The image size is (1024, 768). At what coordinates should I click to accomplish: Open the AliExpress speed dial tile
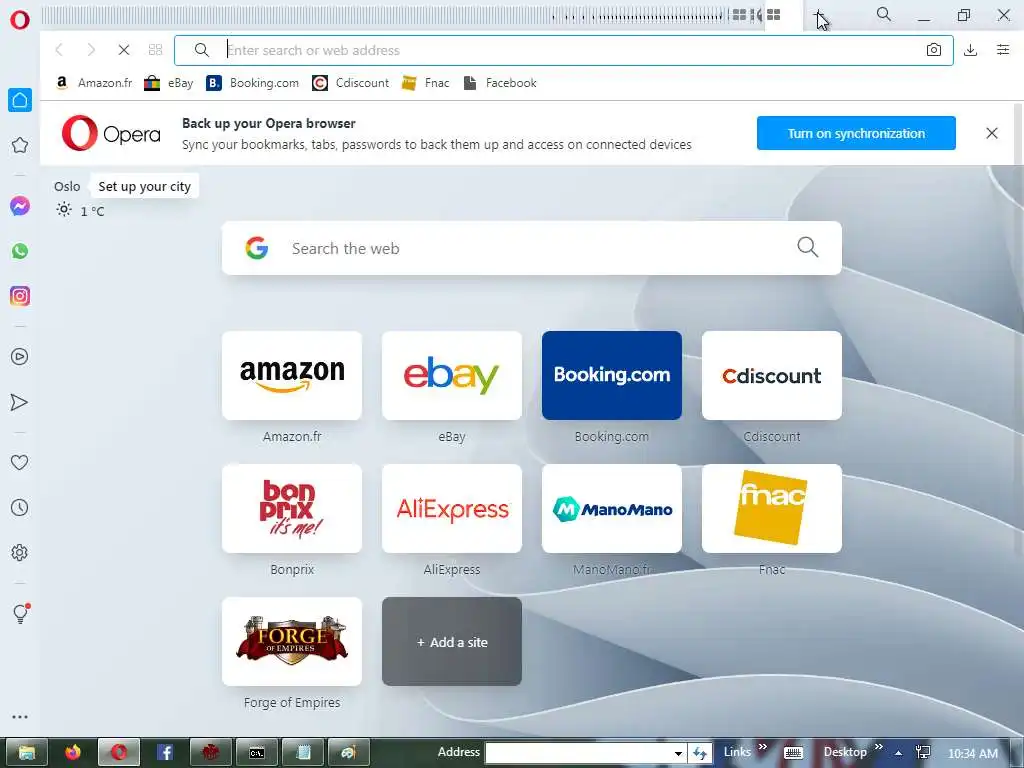(452, 509)
